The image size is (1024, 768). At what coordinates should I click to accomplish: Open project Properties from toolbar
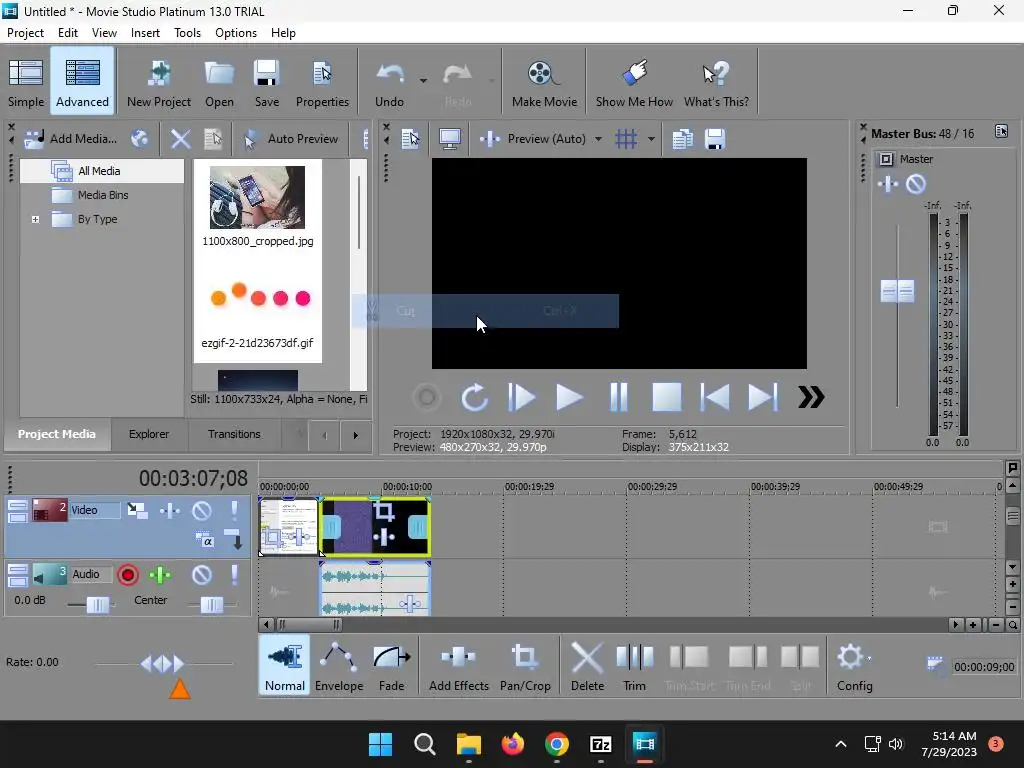(x=322, y=82)
